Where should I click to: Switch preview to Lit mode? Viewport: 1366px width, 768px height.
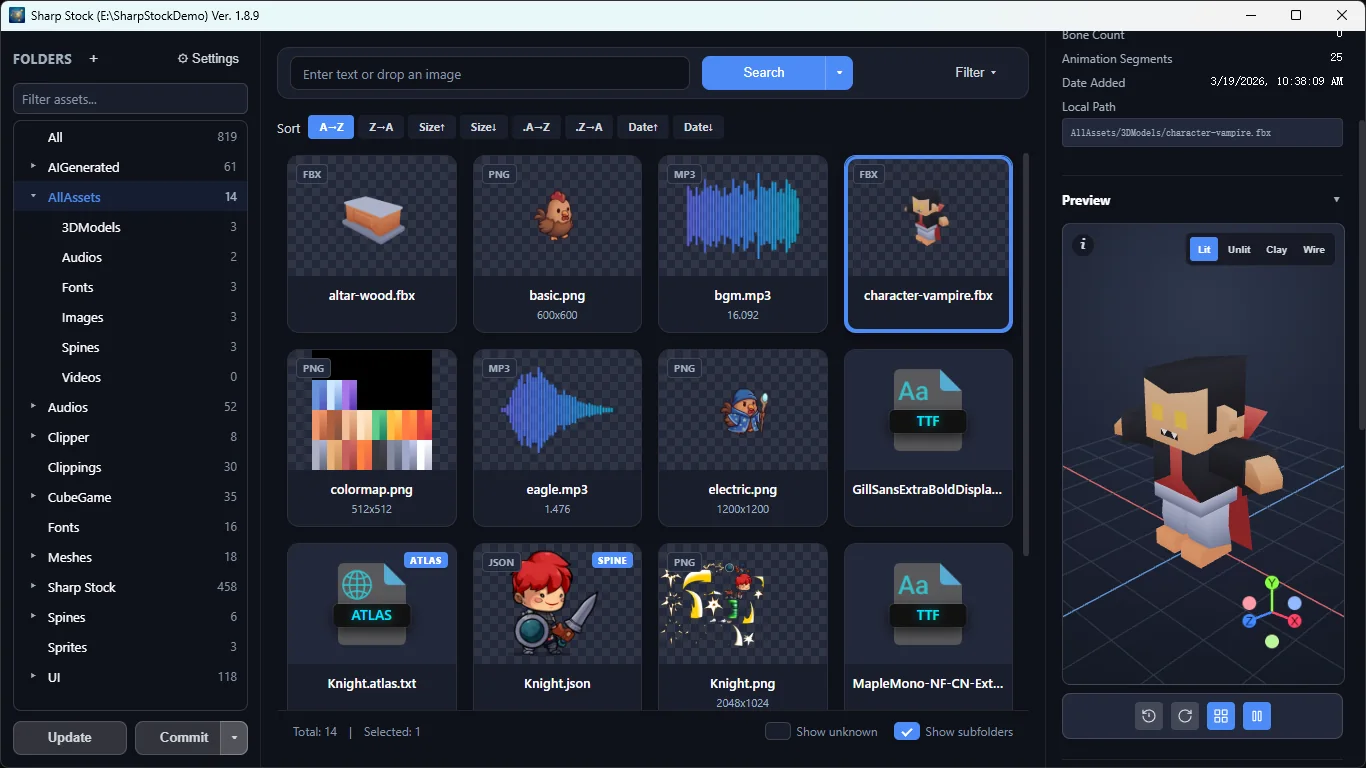tap(1204, 249)
